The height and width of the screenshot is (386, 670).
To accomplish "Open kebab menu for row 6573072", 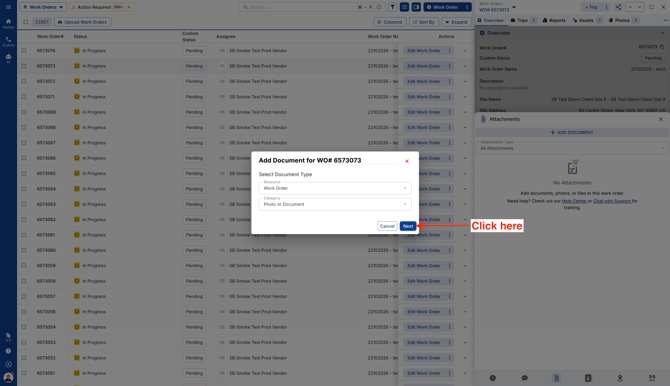I will pyautogui.click(x=450, y=82).
